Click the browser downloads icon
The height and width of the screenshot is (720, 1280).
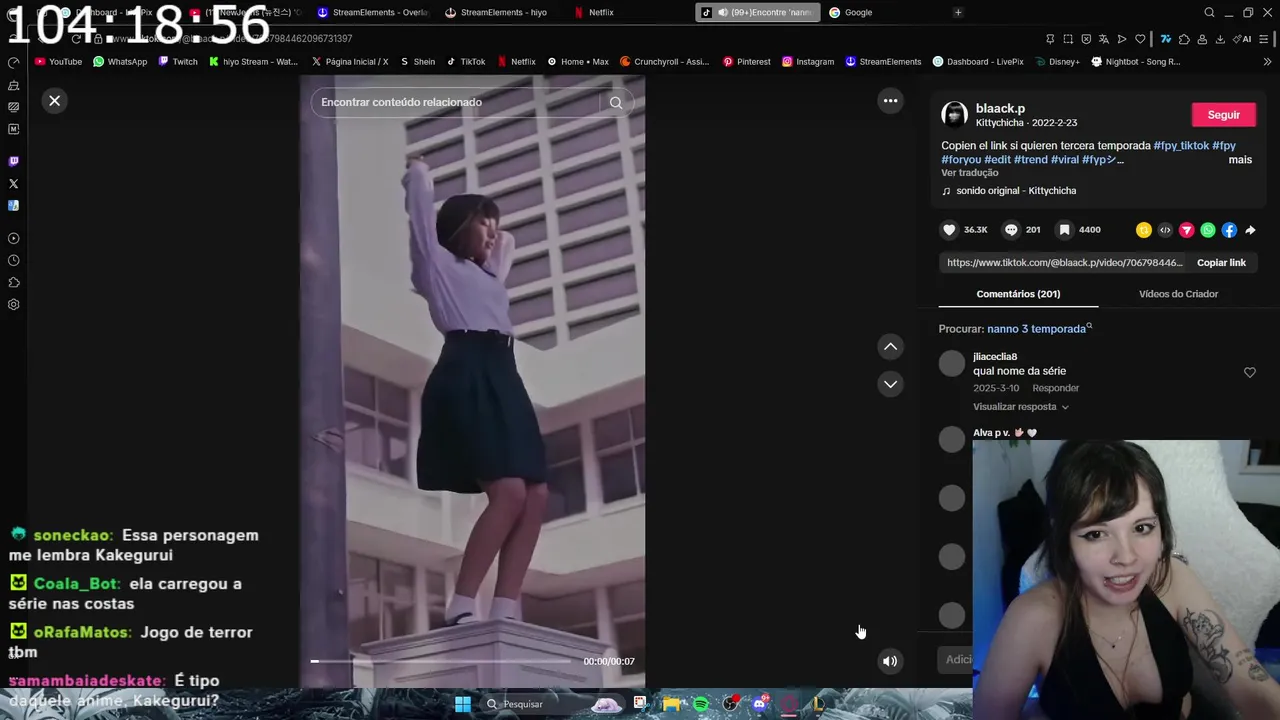[1220, 39]
